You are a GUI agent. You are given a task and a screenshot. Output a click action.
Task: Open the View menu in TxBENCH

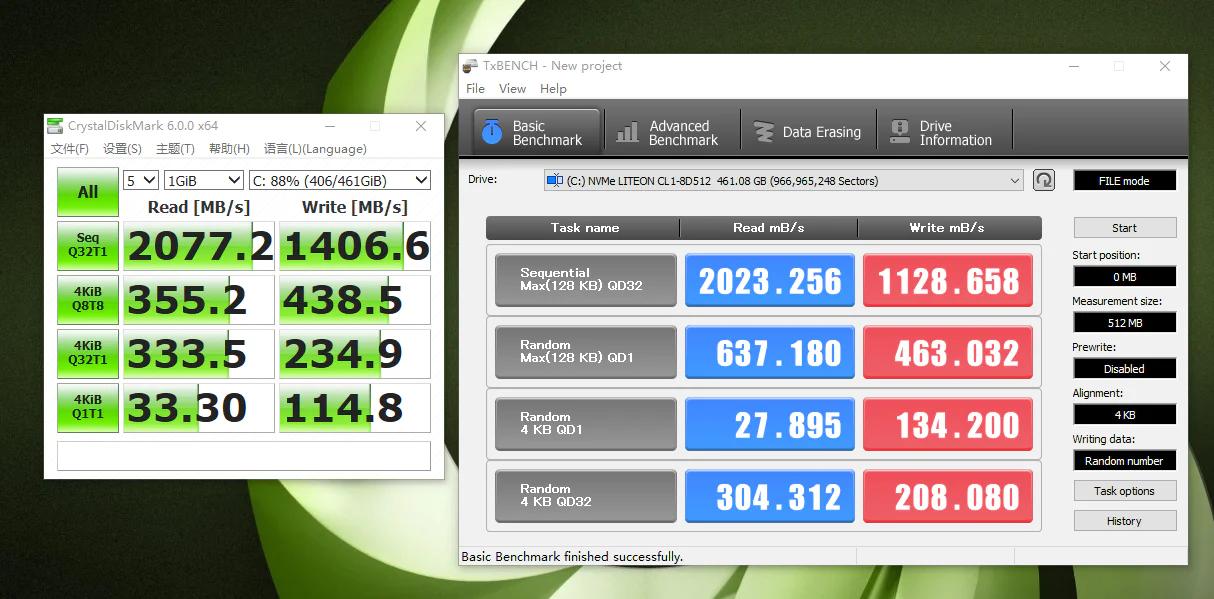click(x=512, y=89)
